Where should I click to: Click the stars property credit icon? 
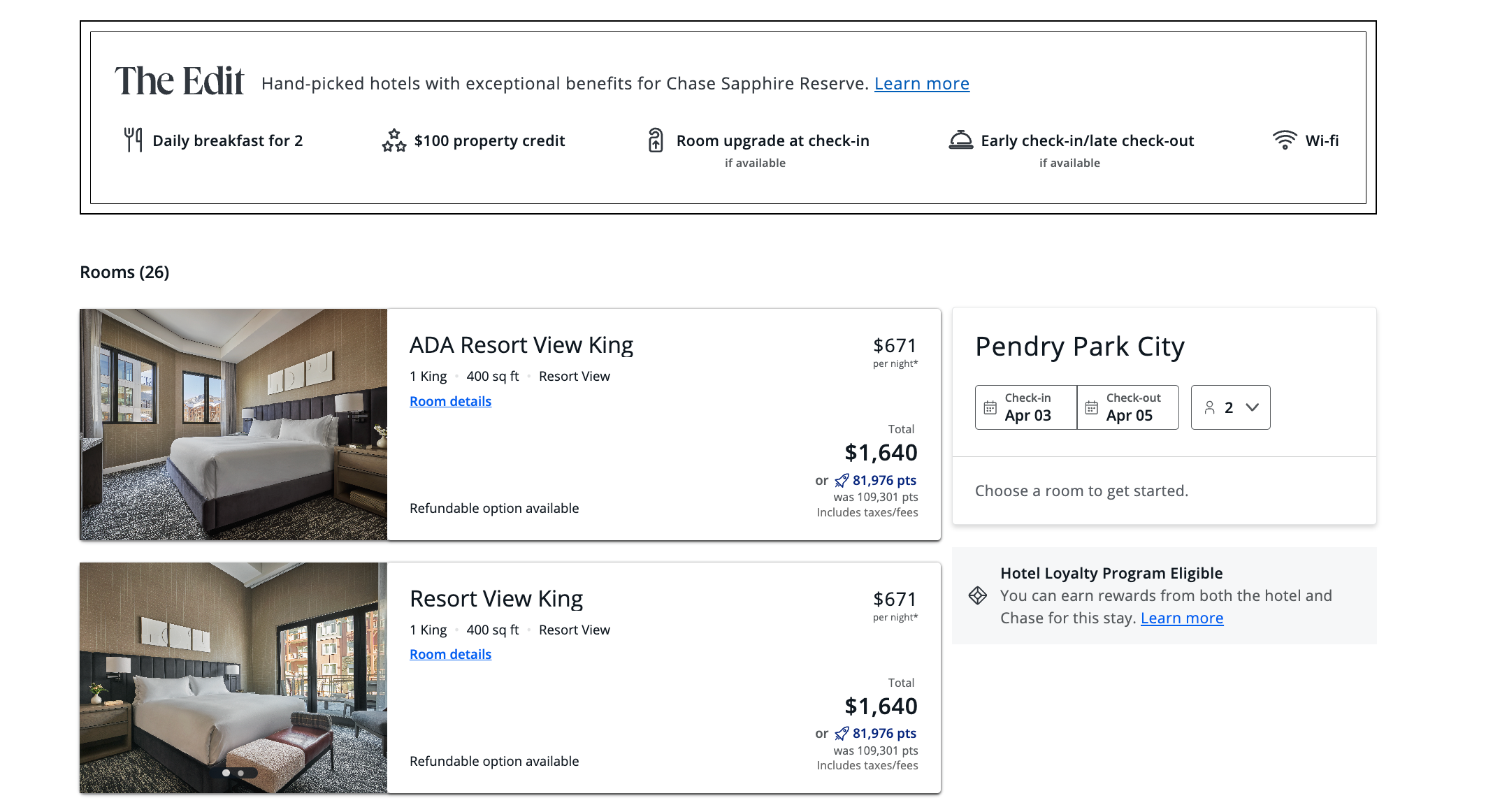[394, 140]
